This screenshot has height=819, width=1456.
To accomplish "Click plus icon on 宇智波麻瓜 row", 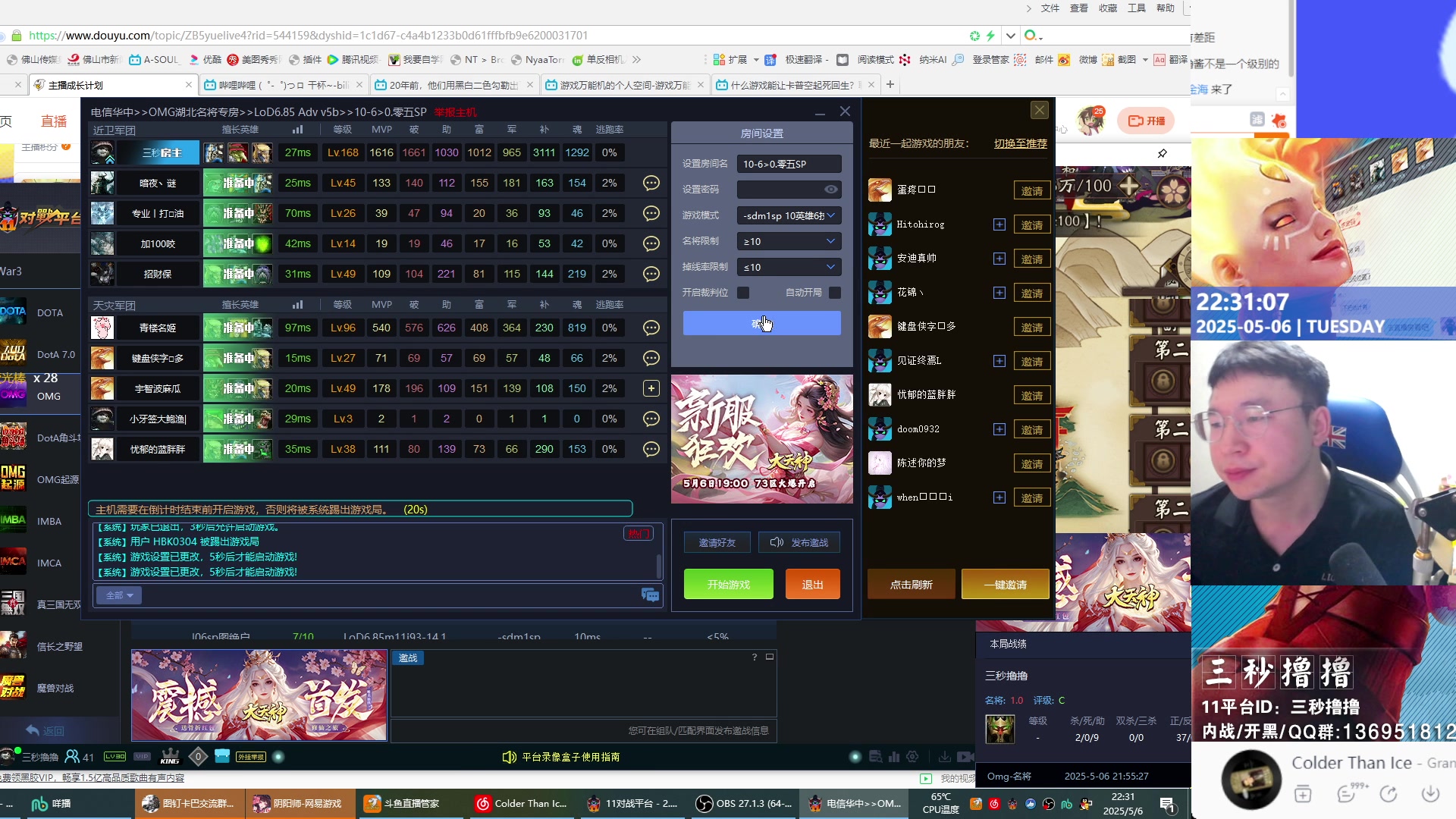I will (651, 388).
